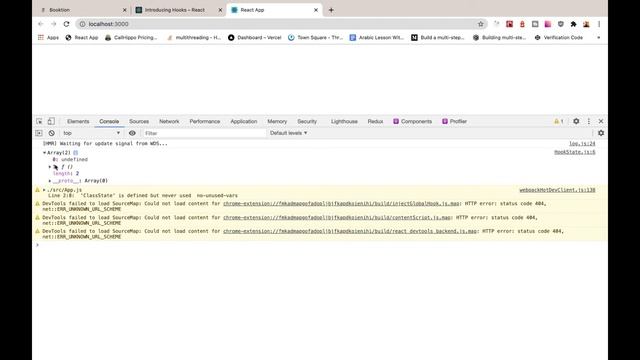Image resolution: width=640 pixels, height=360 pixels.
Task: Select the Console tab
Action: (109, 121)
